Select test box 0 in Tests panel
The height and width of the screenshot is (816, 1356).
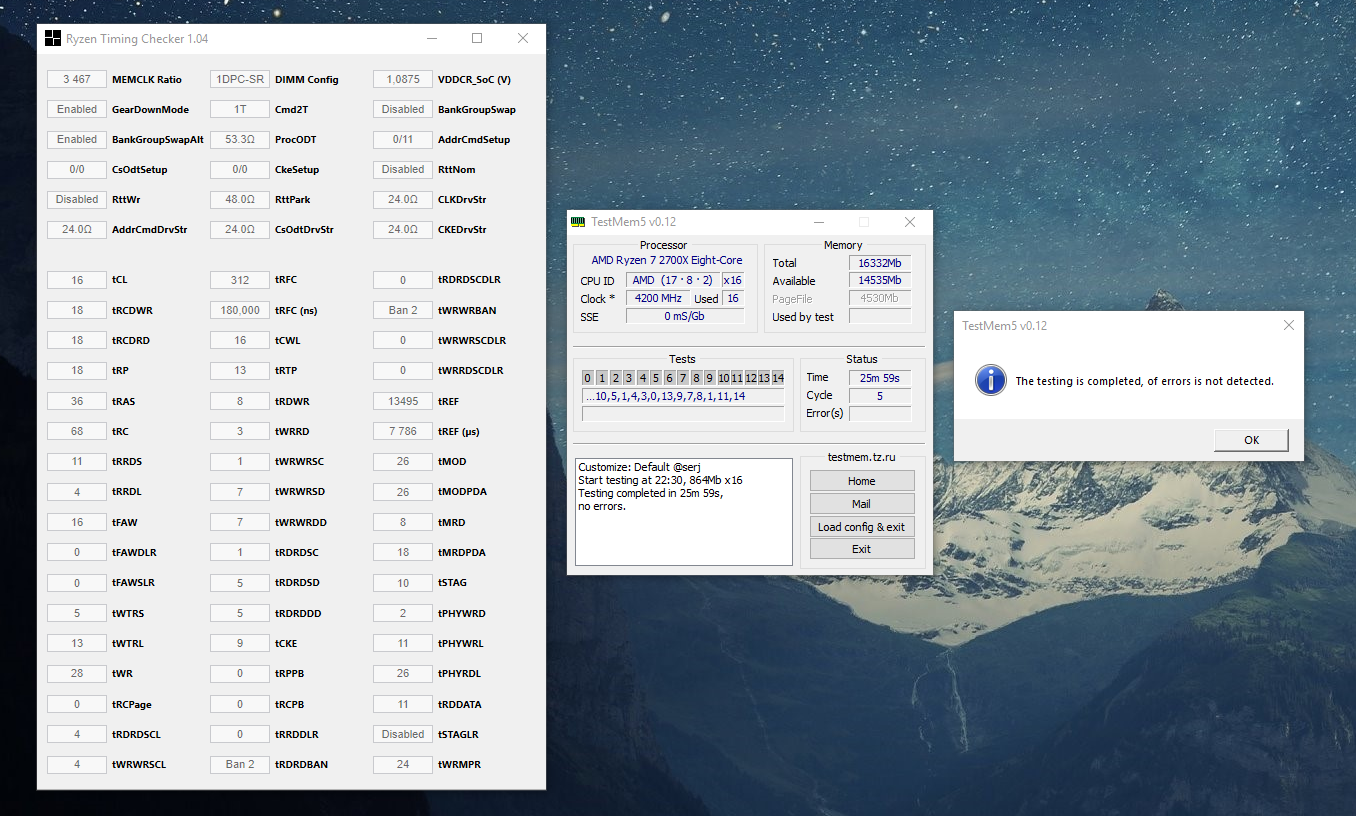(x=588, y=378)
